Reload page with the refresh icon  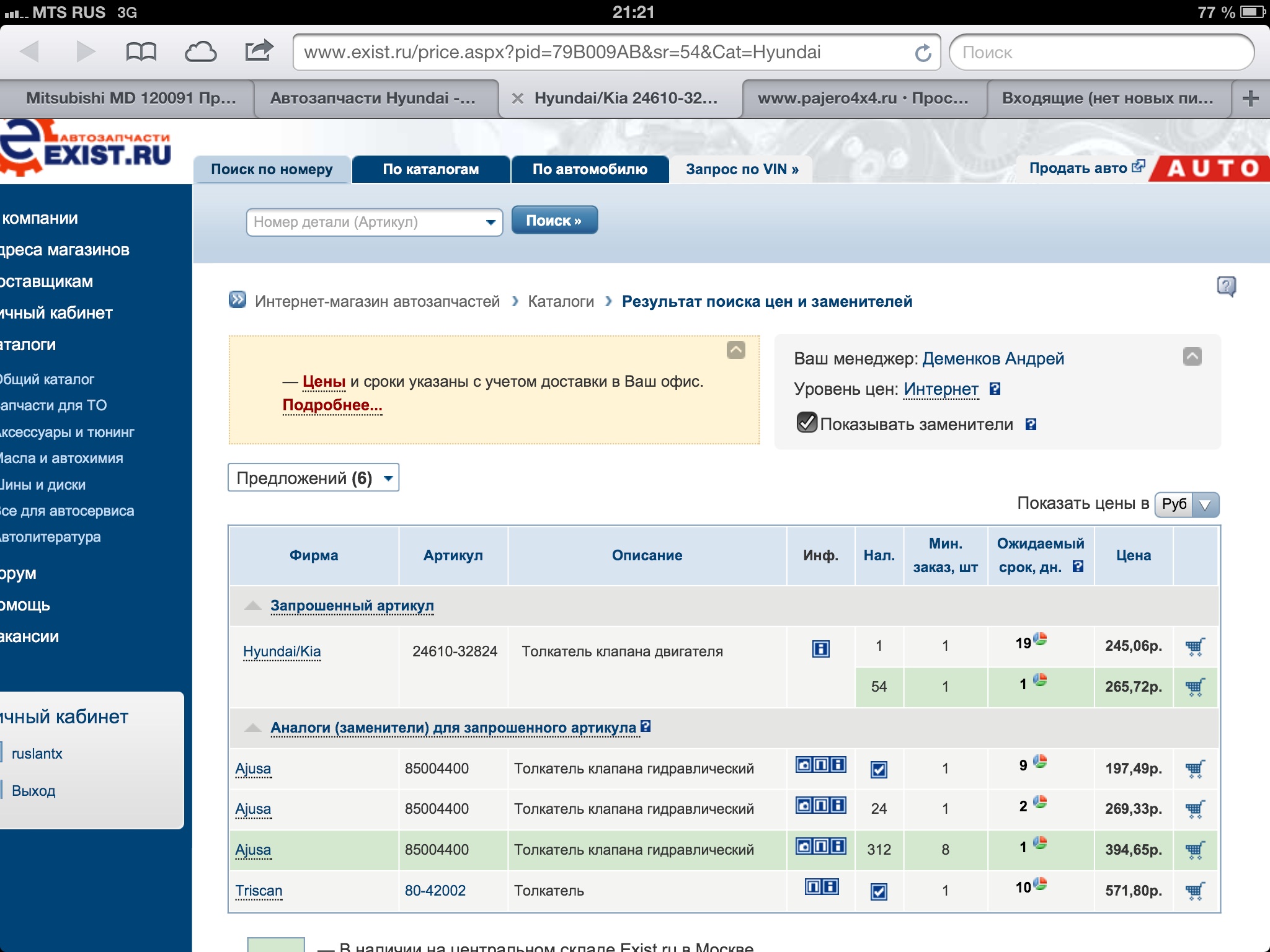tap(923, 53)
